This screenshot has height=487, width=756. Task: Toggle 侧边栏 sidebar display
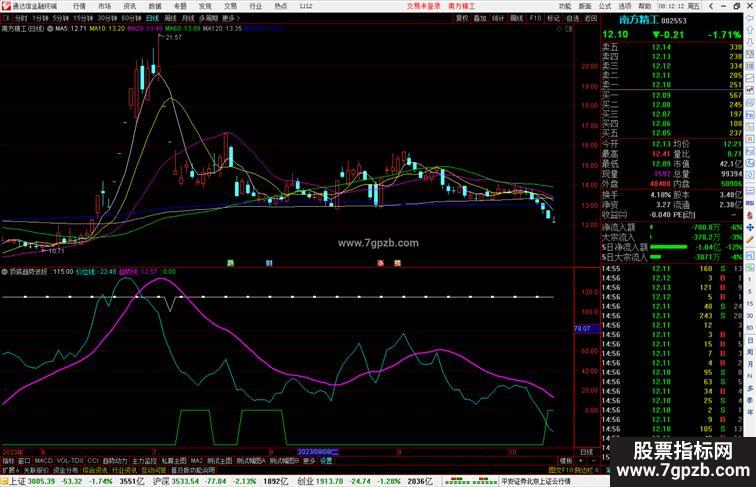click(585, 470)
